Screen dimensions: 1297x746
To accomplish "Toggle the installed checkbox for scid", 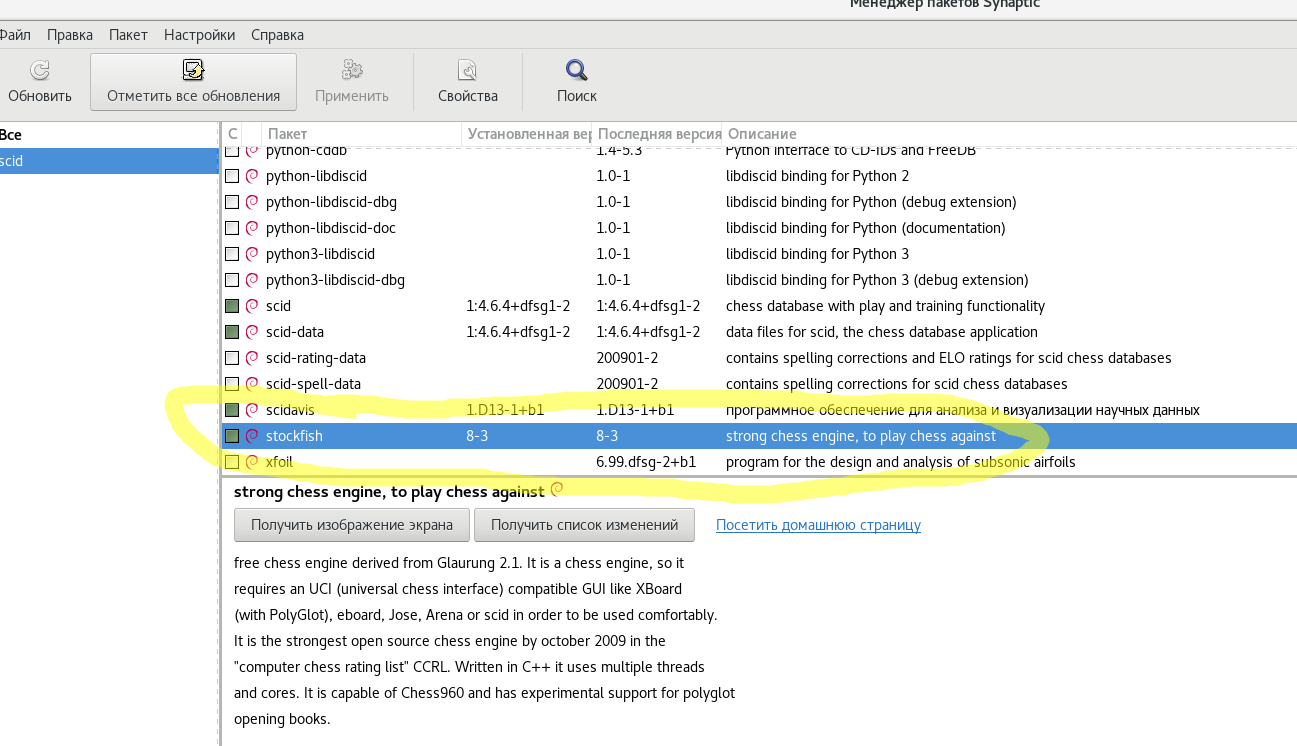I will (x=232, y=306).
